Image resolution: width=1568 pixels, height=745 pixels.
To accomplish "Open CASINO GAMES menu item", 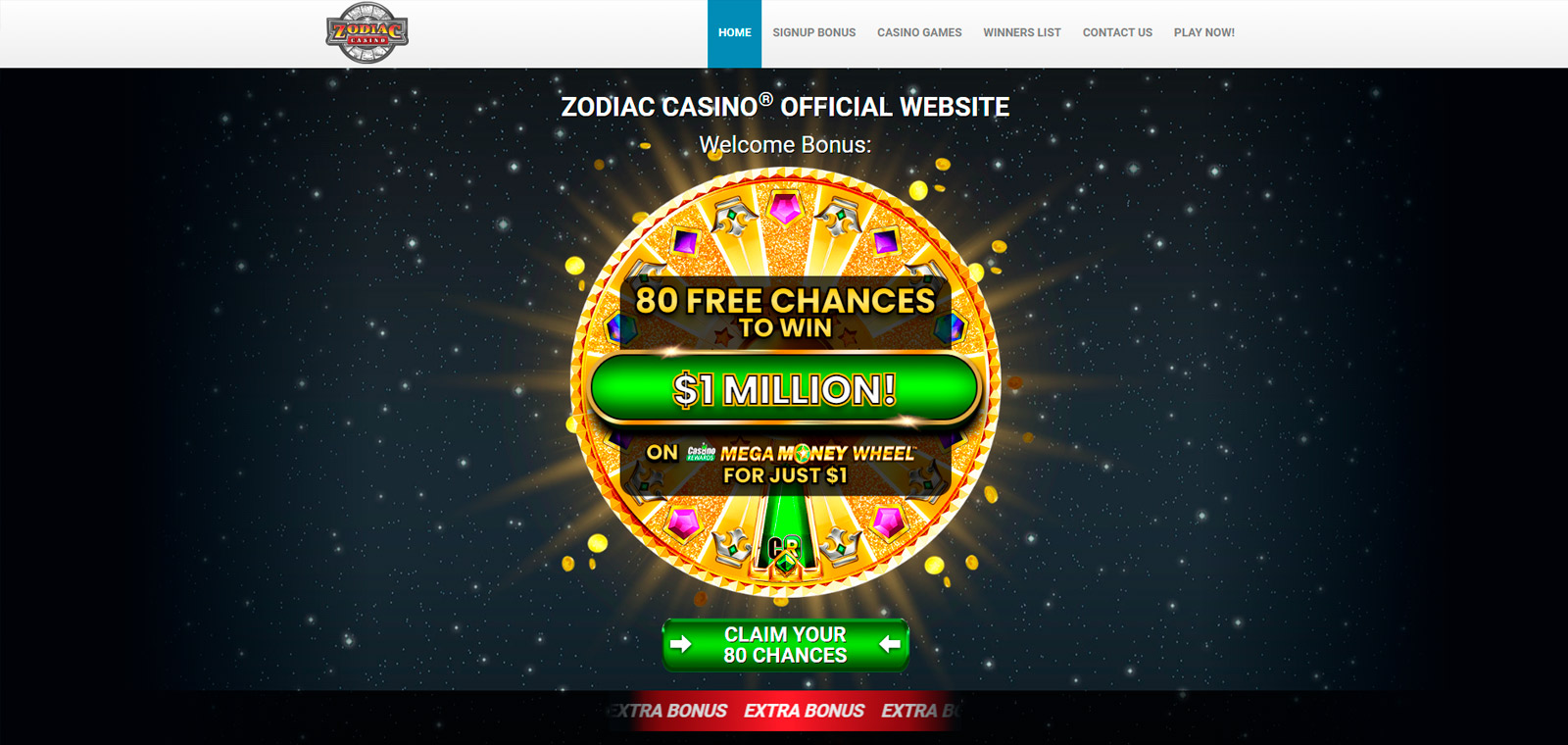I will tap(919, 33).
